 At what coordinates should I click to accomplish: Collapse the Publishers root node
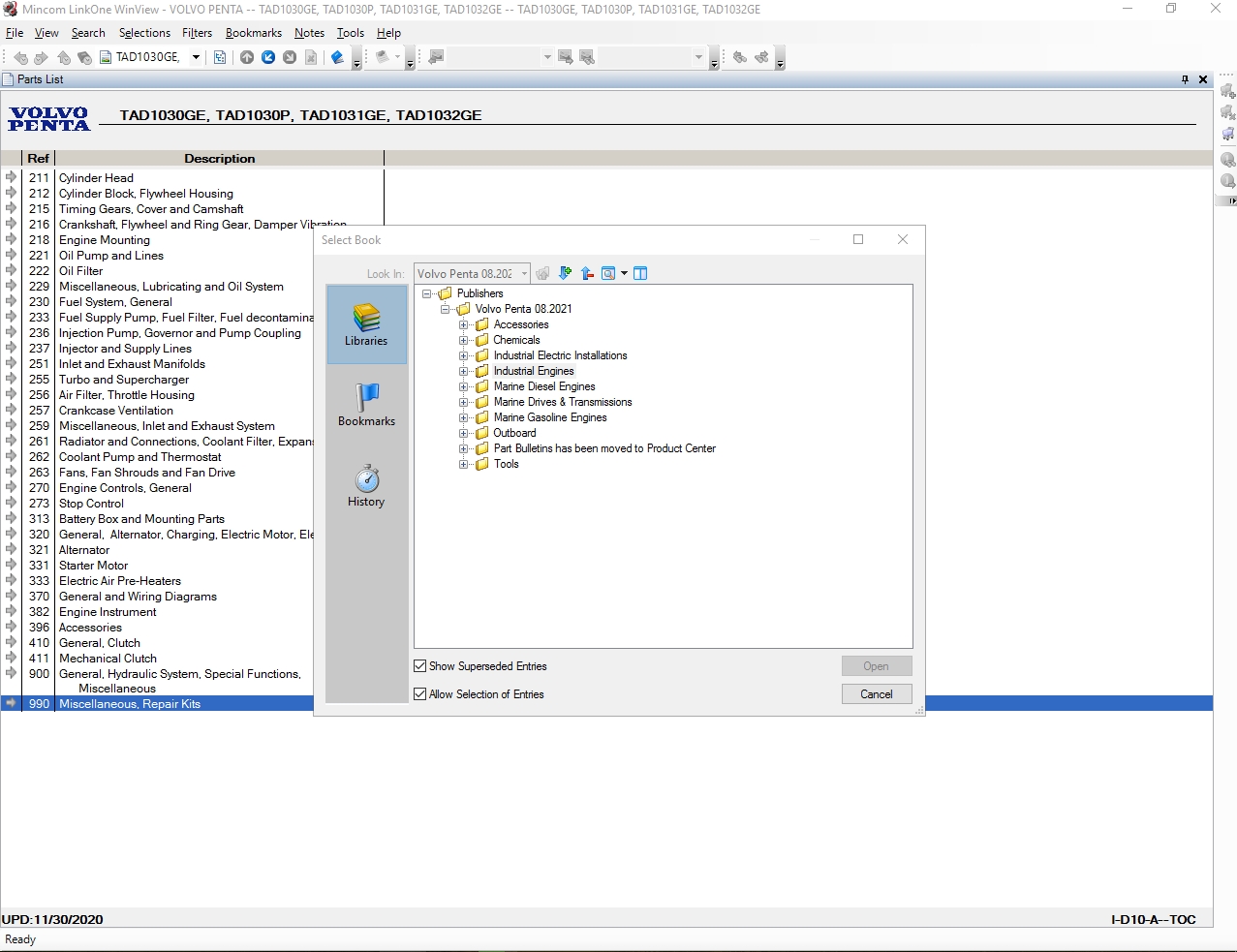[x=427, y=293]
